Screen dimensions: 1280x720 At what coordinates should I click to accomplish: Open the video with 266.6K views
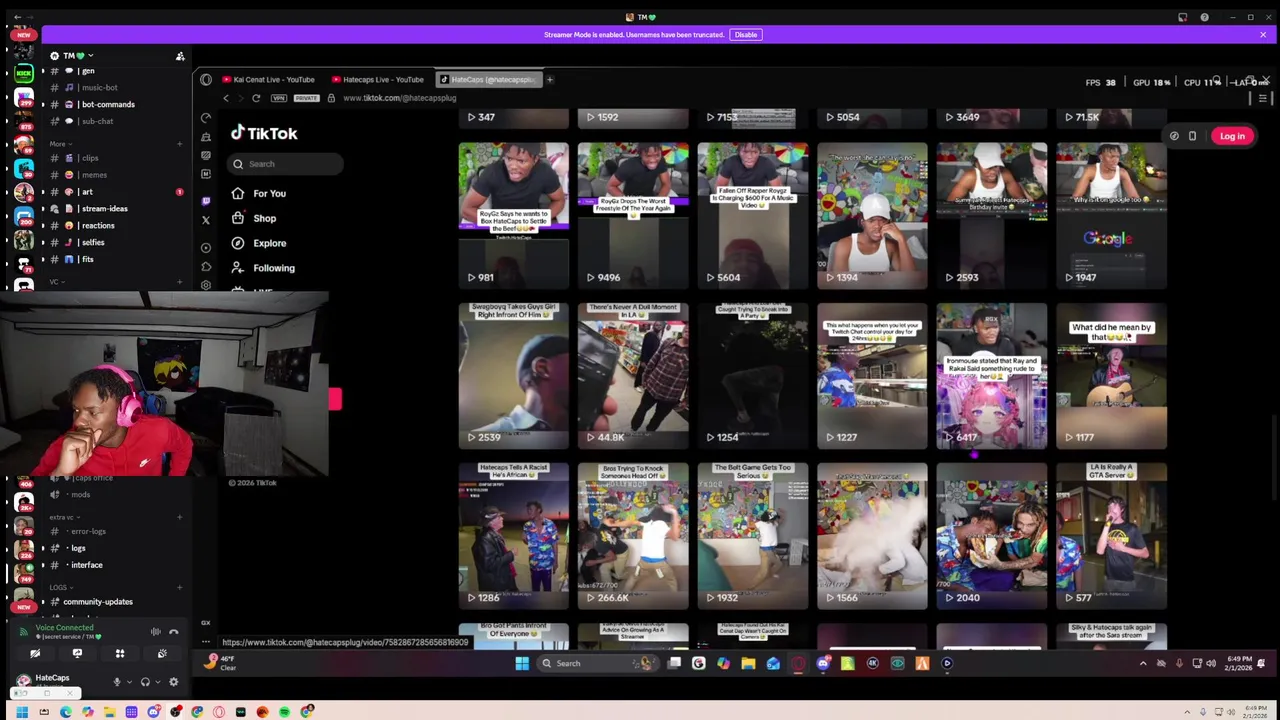[633, 535]
